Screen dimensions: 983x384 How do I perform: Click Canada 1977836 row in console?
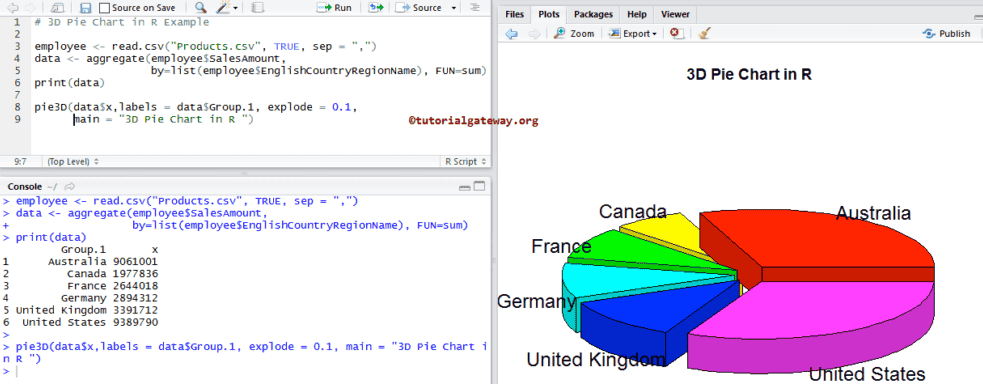point(80,274)
